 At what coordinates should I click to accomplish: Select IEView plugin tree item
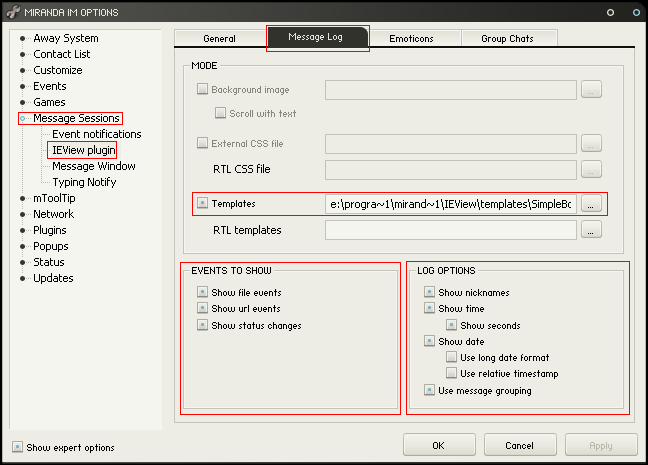tap(83, 150)
